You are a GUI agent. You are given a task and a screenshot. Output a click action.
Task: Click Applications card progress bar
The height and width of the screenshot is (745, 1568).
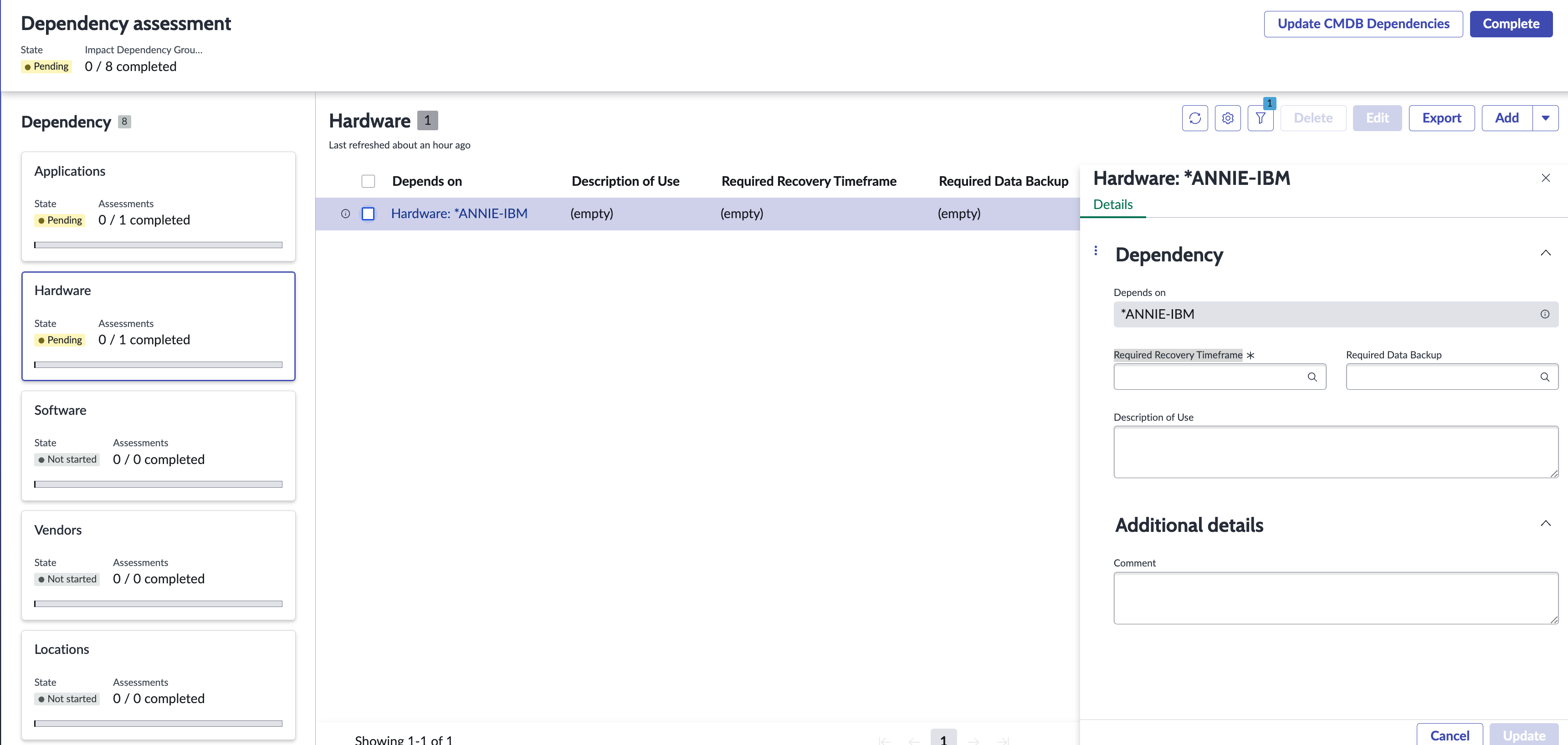(158, 245)
